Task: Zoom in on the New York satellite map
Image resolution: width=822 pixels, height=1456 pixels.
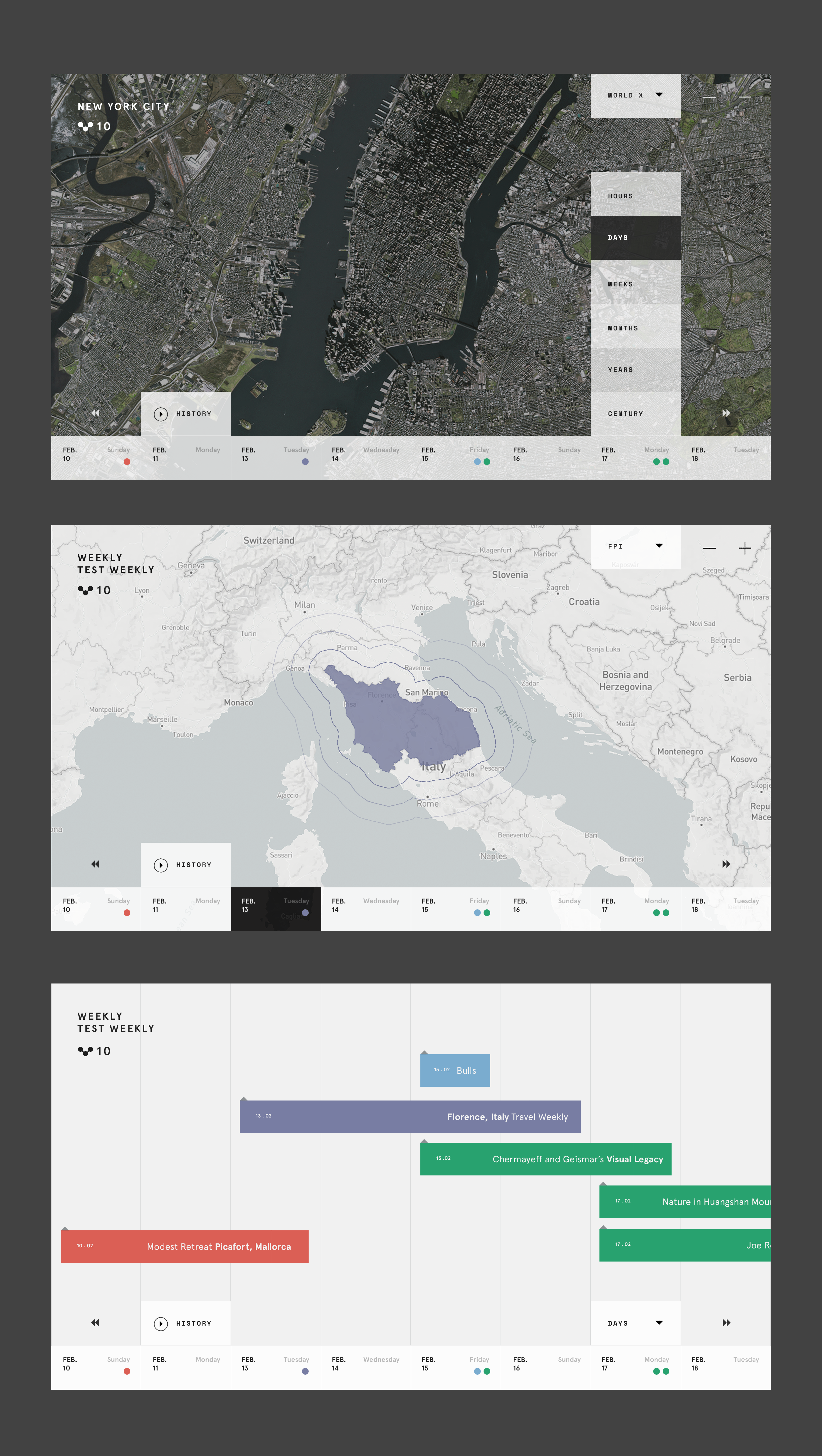Action: (x=744, y=98)
